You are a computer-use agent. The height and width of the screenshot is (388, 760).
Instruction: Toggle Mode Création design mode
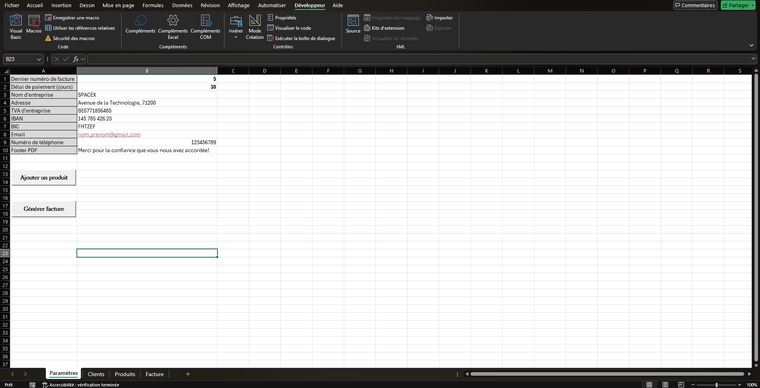pos(254,27)
